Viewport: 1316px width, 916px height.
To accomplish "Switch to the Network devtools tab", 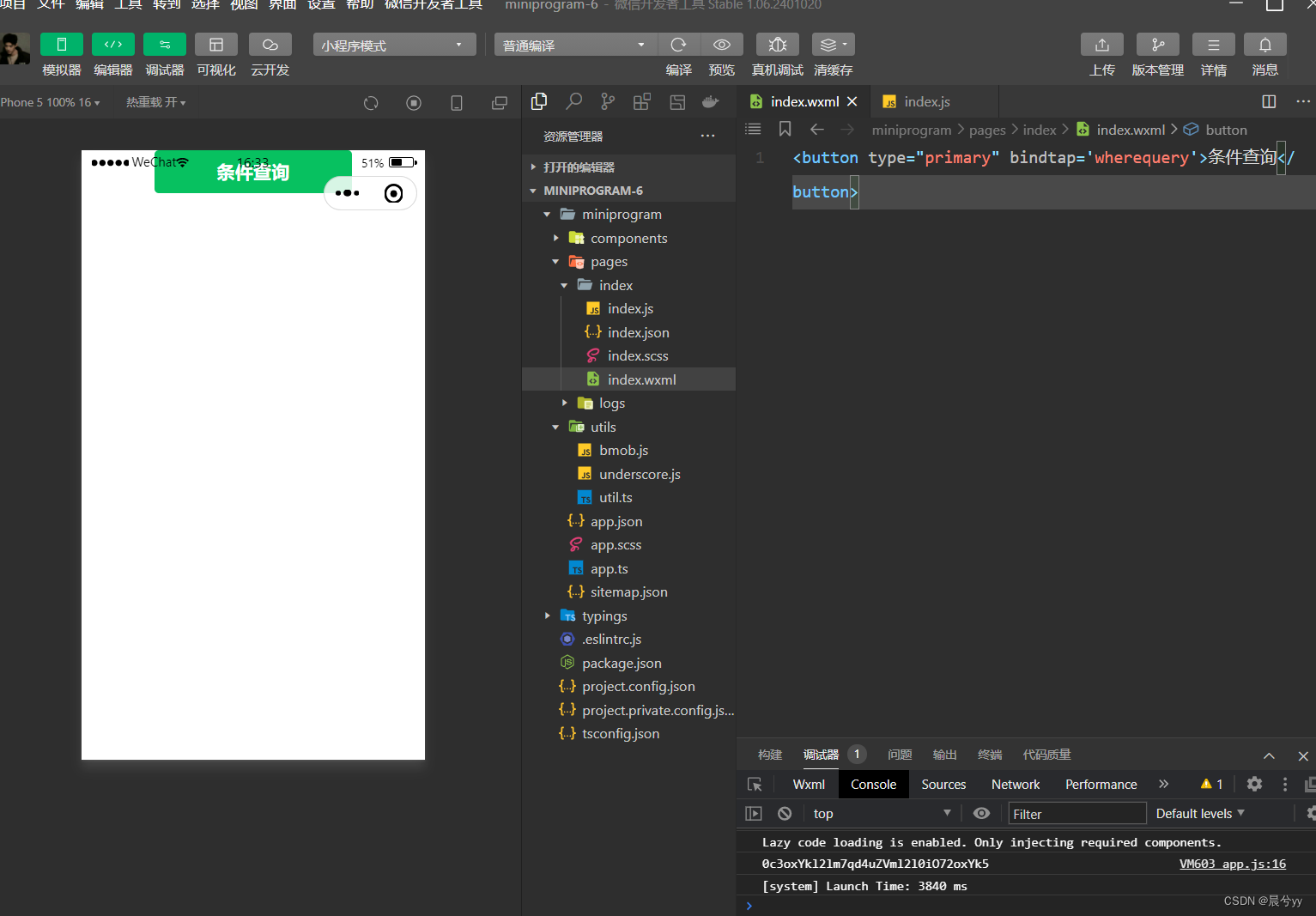I will click(x=1016, y=784).
